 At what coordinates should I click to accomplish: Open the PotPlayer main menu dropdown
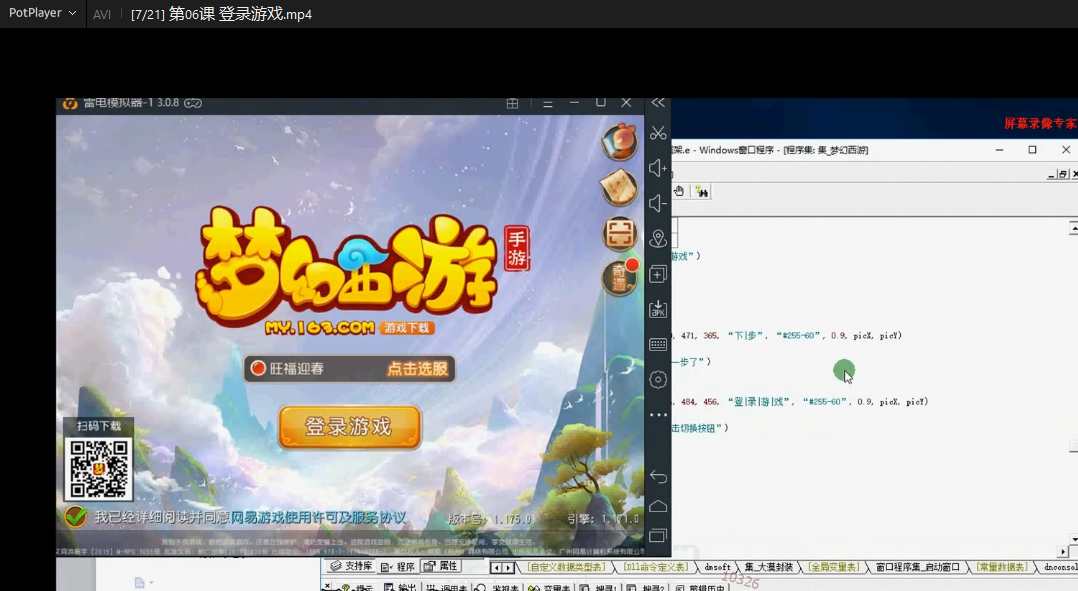tap(41, 13)
